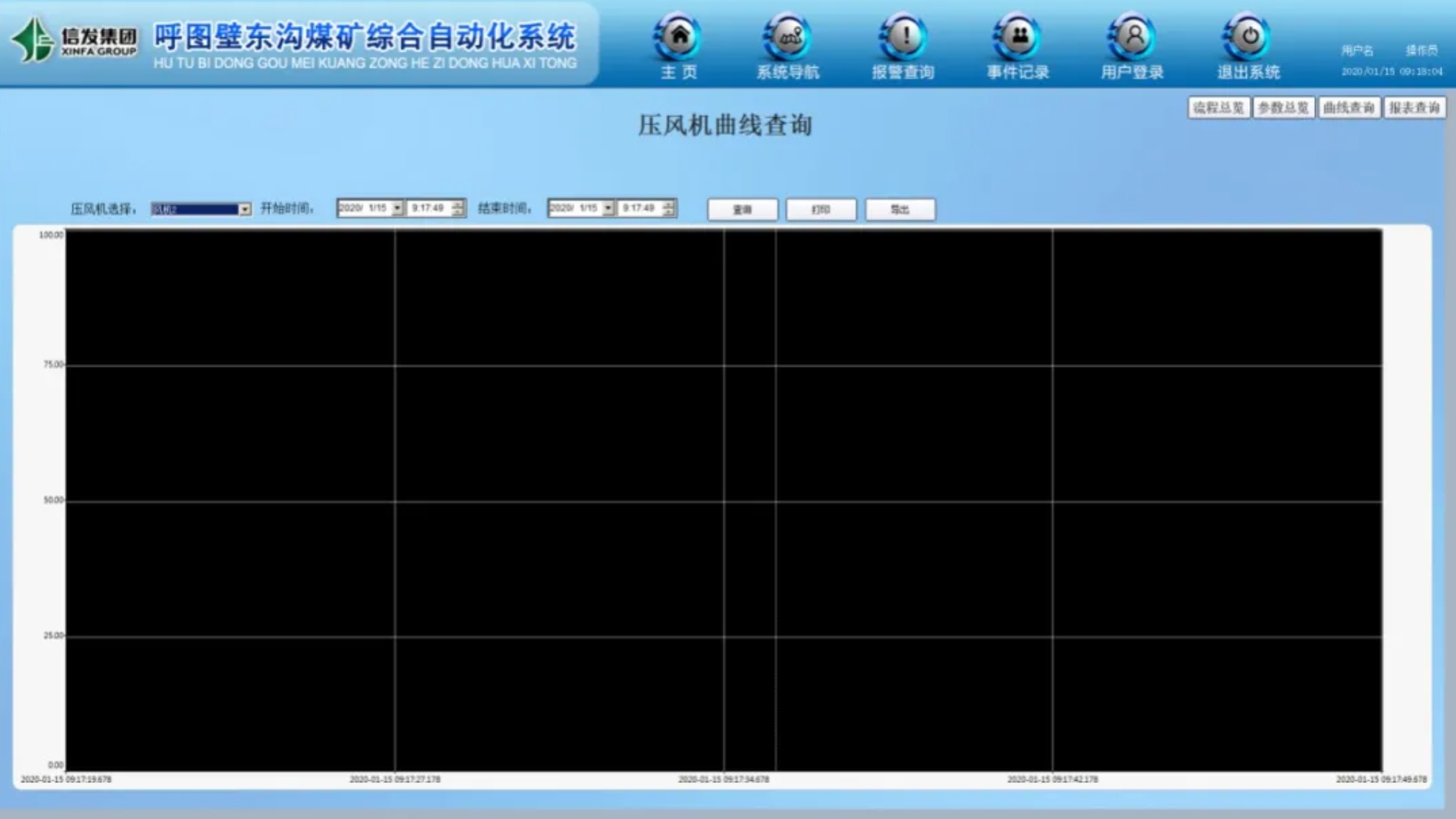Switch to 曲线查询 tab
The height and width of the screenshot is (819, 1456).
(1349, 108)
